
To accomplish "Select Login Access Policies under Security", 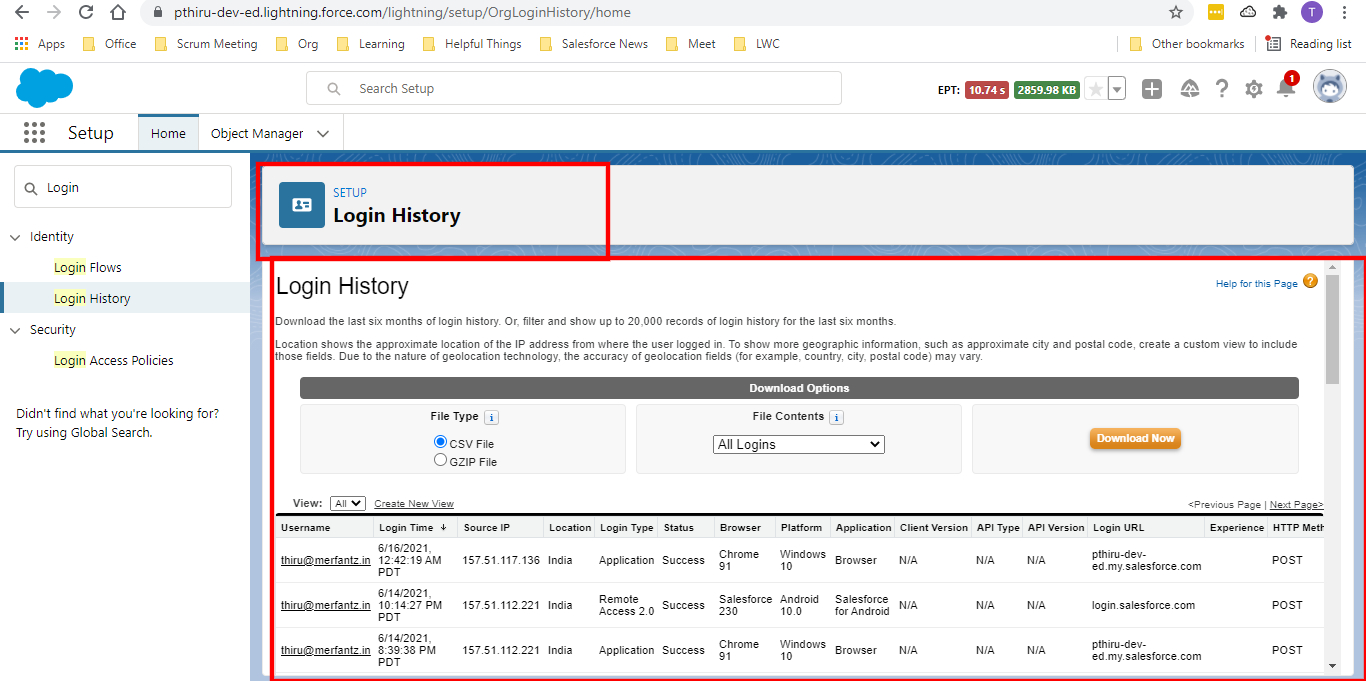I will [113, 360].
